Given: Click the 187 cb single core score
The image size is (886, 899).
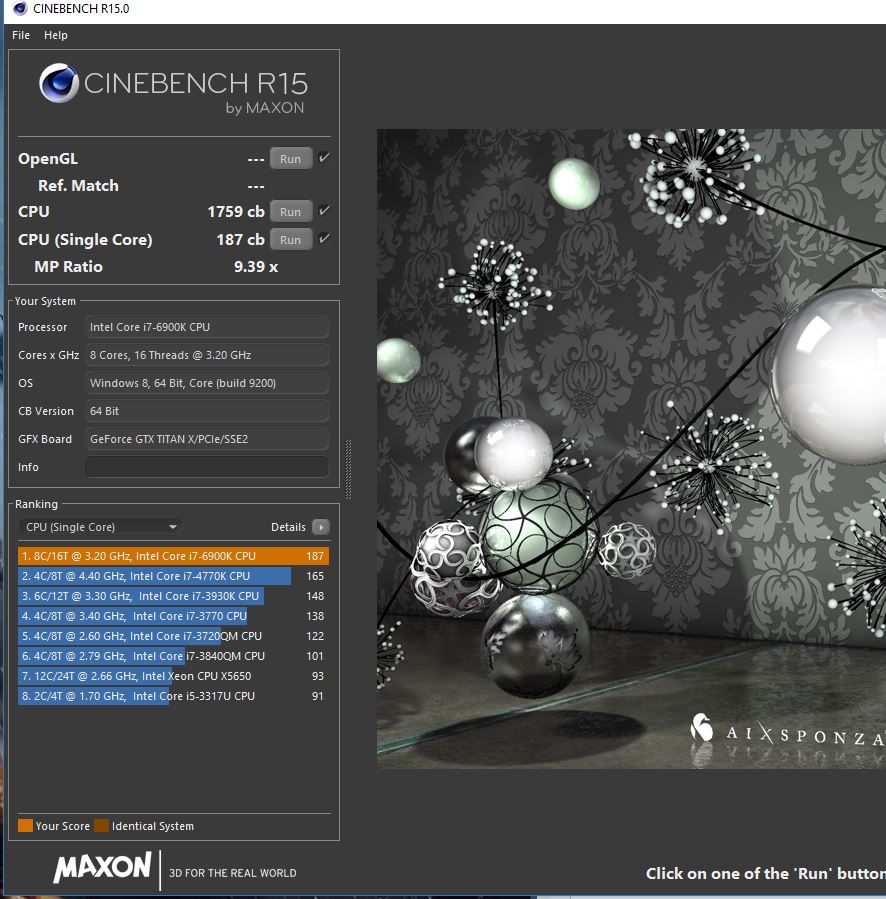Looking at the screenshot, I should coord(240,240).
